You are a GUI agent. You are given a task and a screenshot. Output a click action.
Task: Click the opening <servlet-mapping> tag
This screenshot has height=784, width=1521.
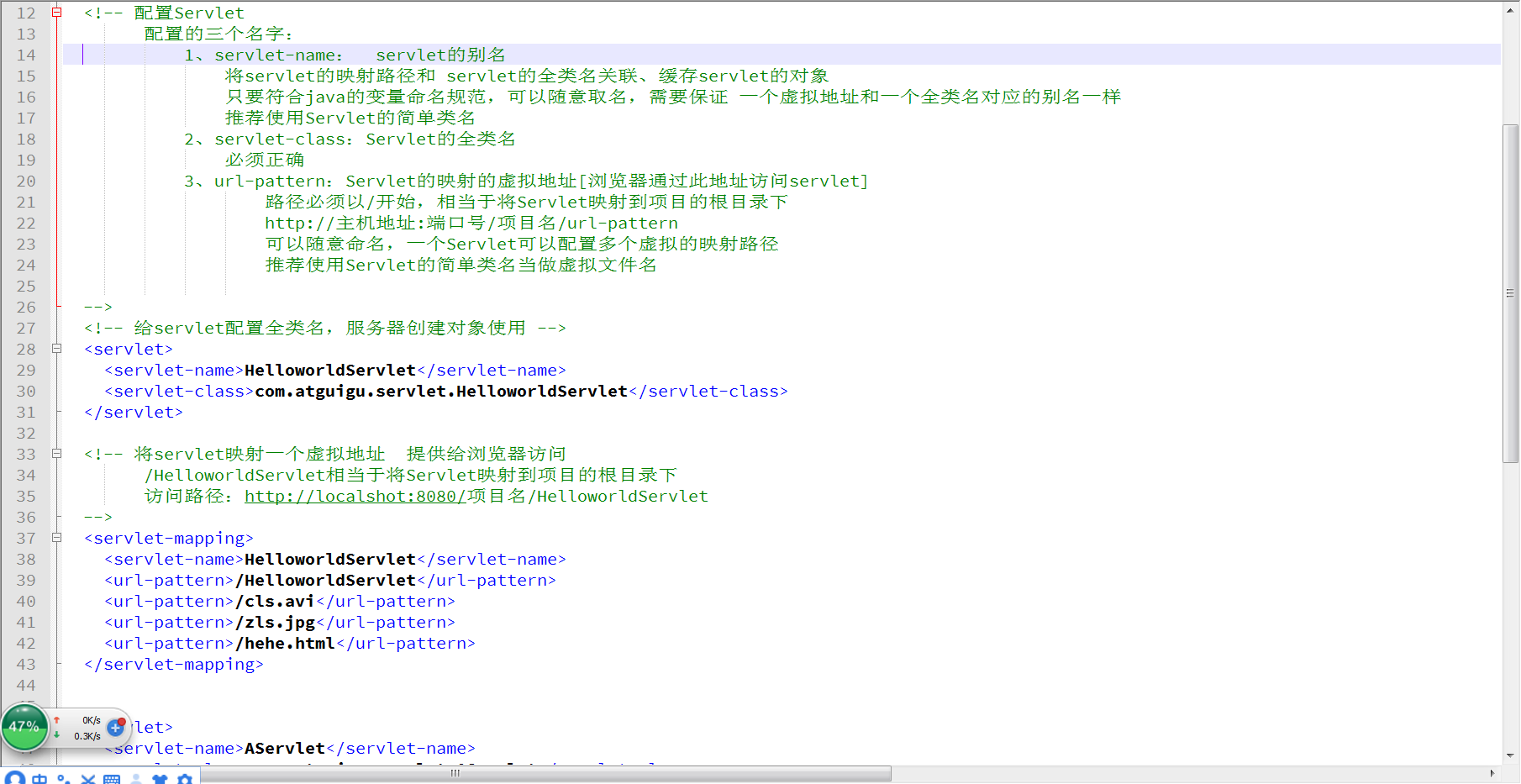169,539
